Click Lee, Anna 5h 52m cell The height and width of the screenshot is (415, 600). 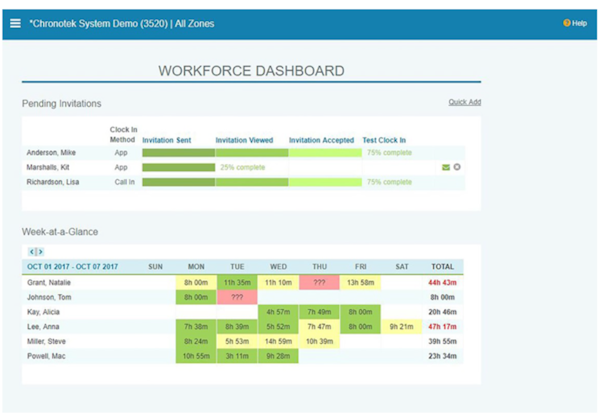point(278,327)
